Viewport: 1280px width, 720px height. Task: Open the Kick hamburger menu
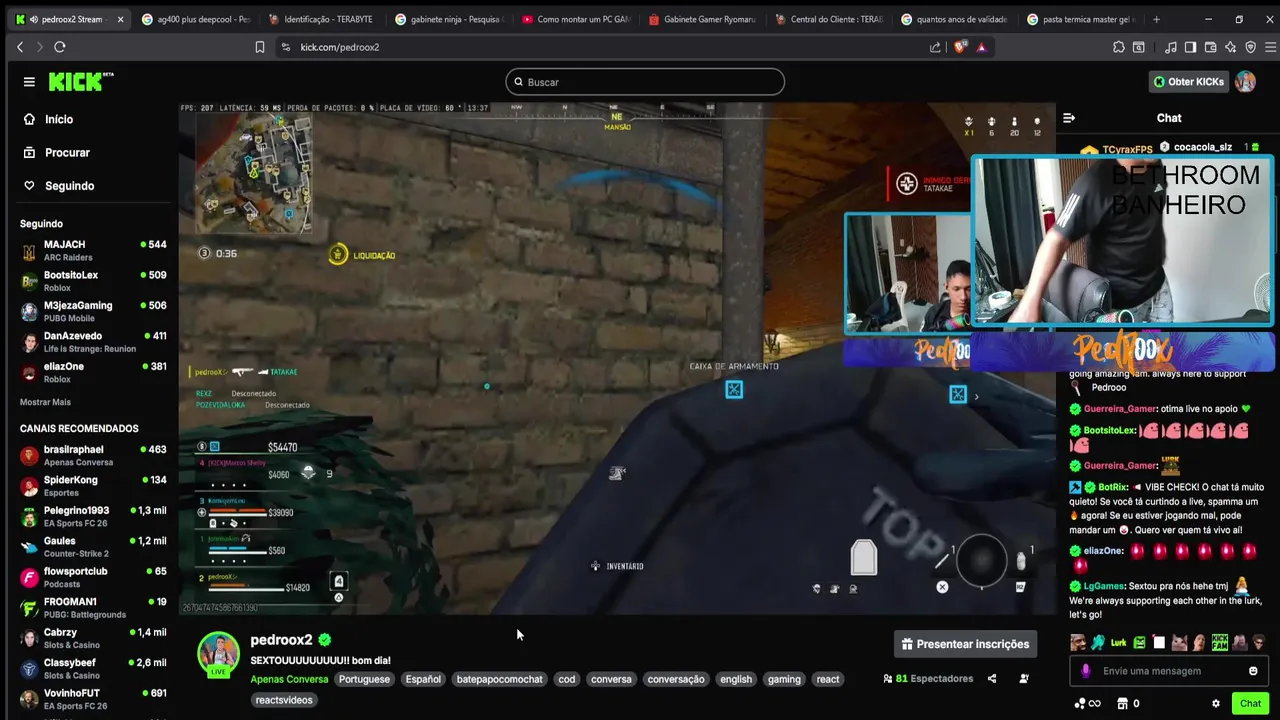[29, 82]
